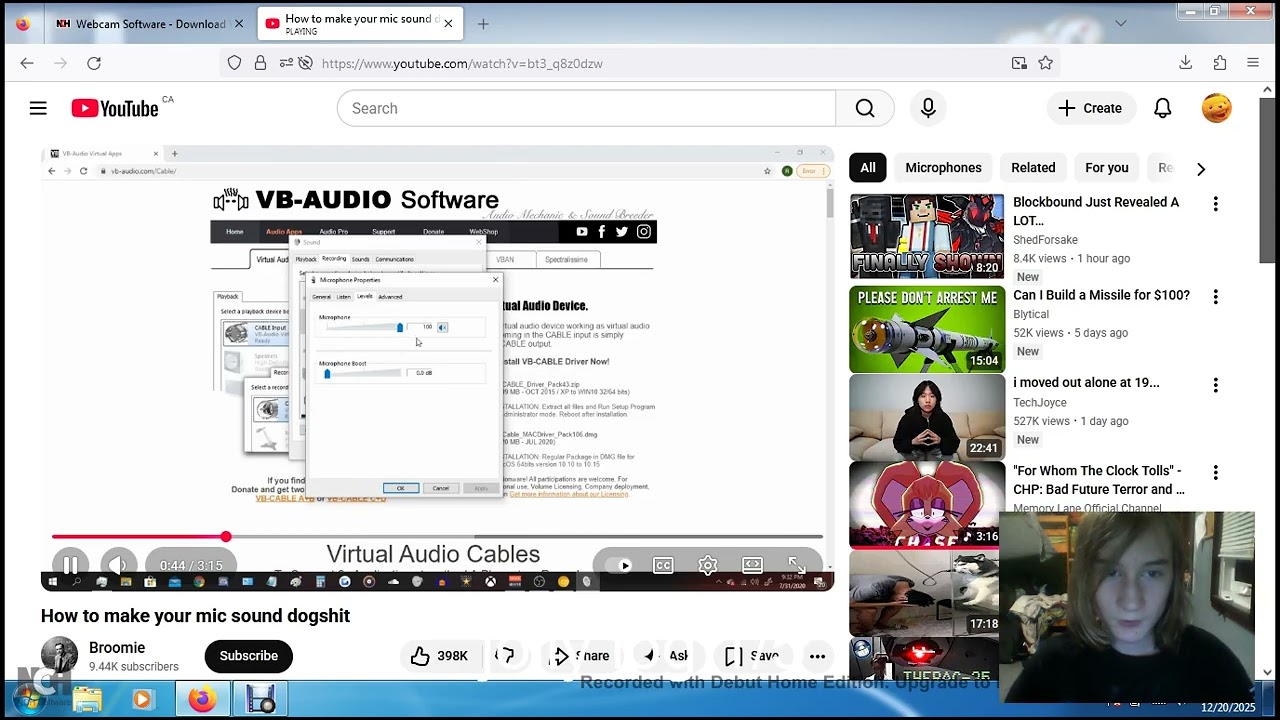Pause the video
1280x720 pixels.
pos(70,566)
